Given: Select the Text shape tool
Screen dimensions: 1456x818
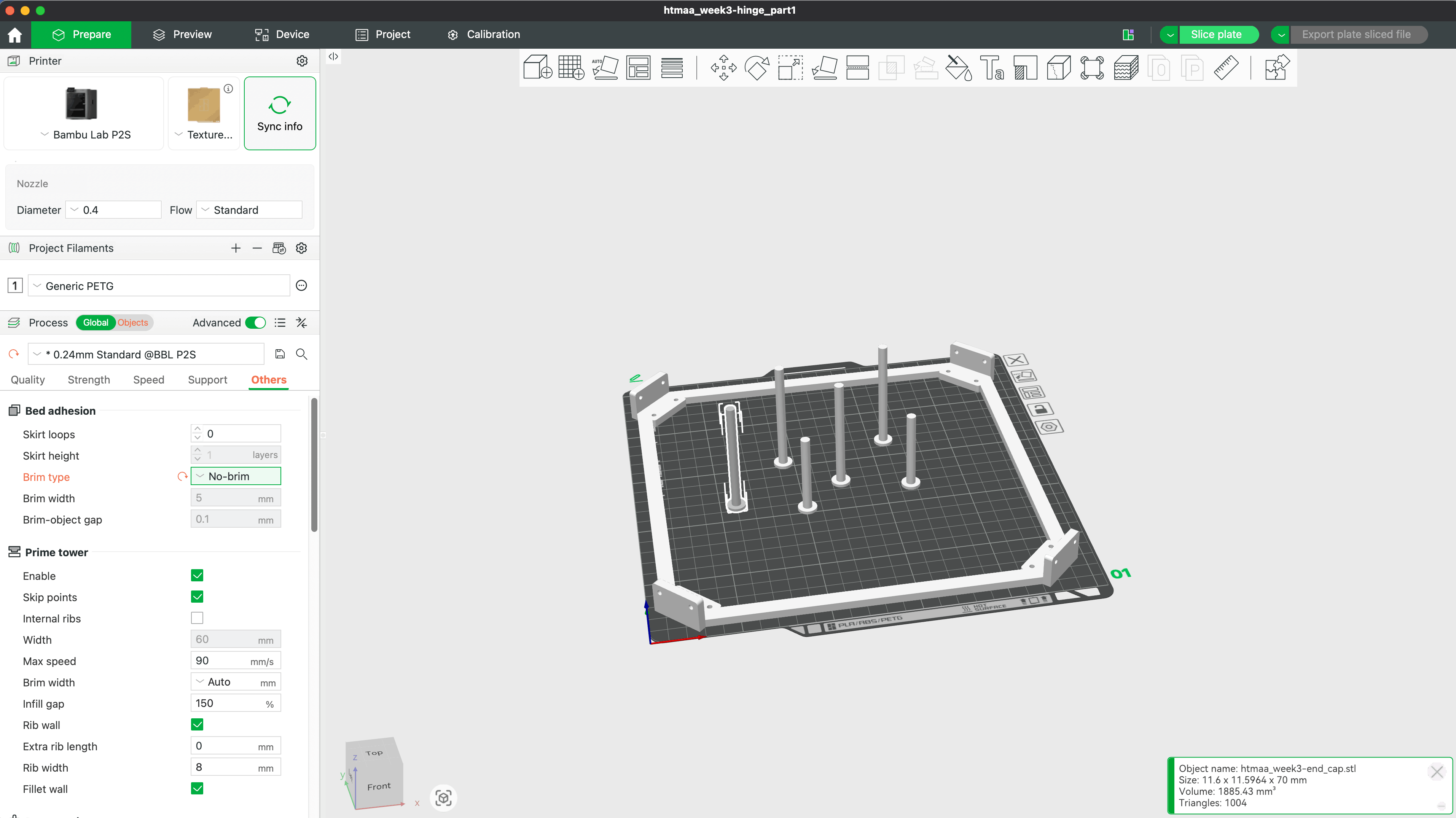Looking at the screenshot, I should (x=992, y=68).
